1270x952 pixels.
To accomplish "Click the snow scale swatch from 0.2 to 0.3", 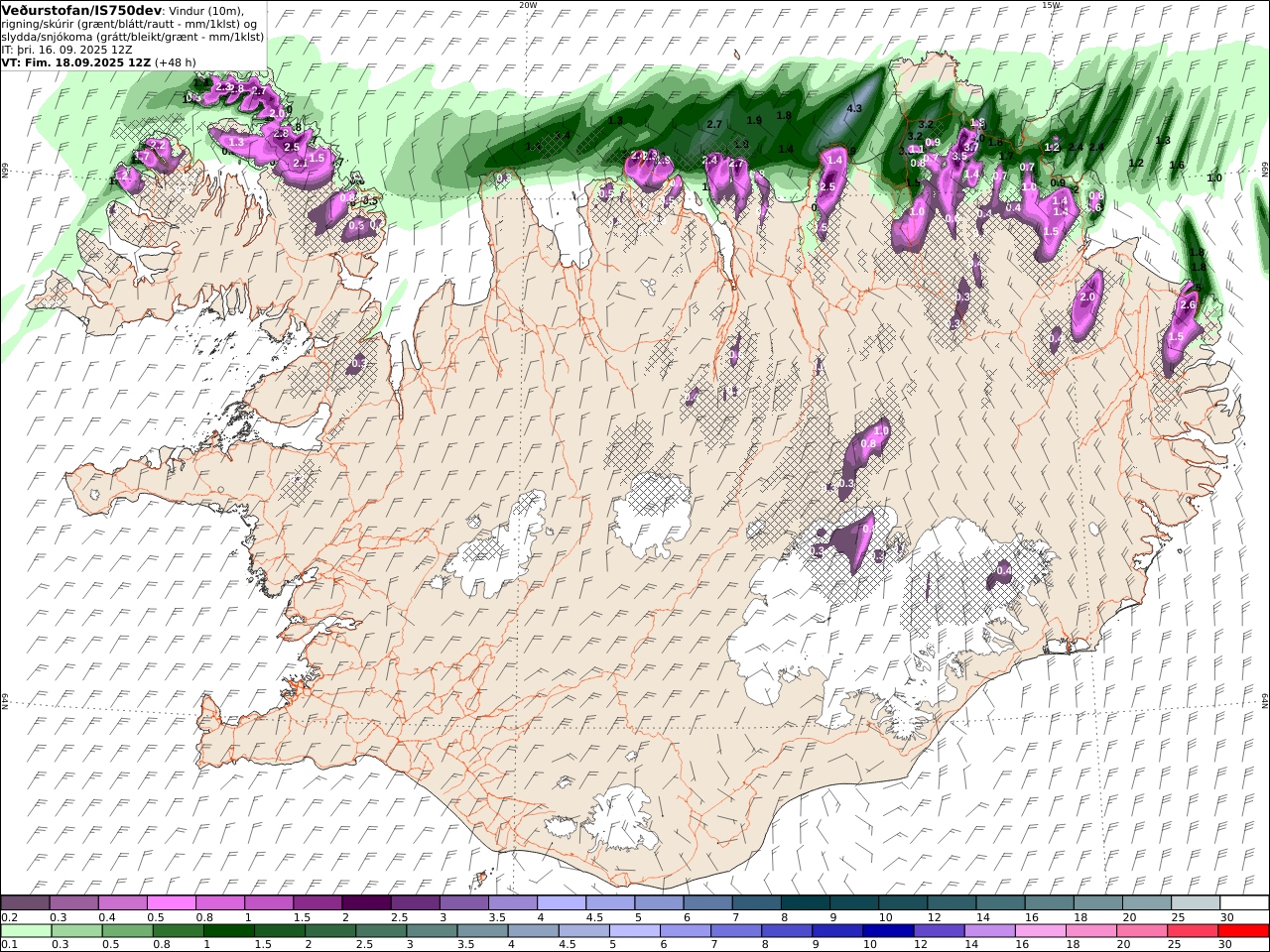I will pos(26,902).
